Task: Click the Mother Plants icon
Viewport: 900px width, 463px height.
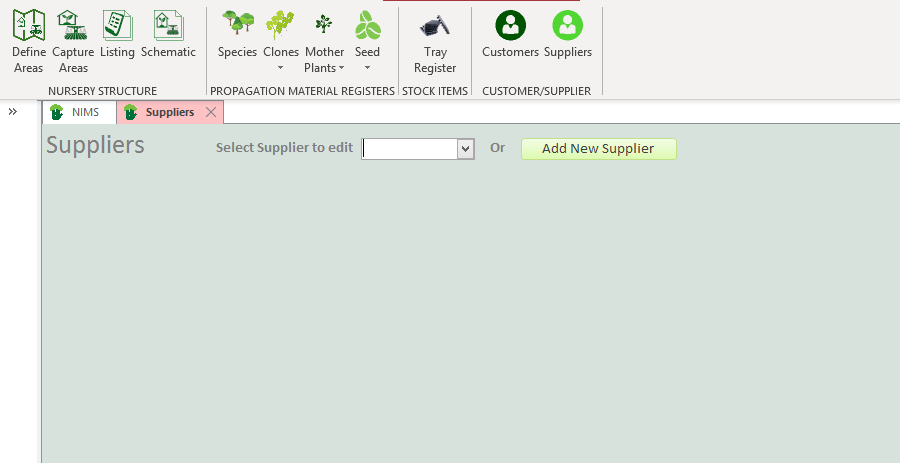Action: click(324, 34)
